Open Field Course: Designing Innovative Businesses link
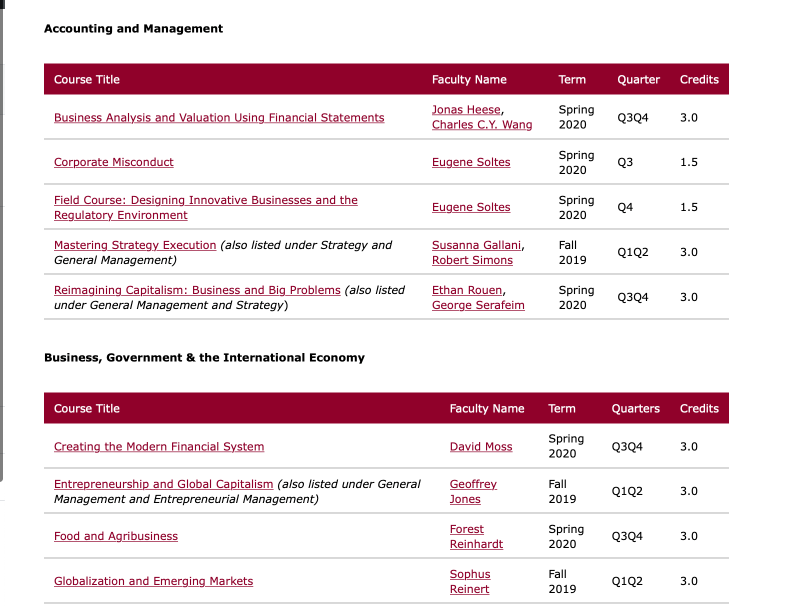Screen dimensions: 792x607 (206, 208)
